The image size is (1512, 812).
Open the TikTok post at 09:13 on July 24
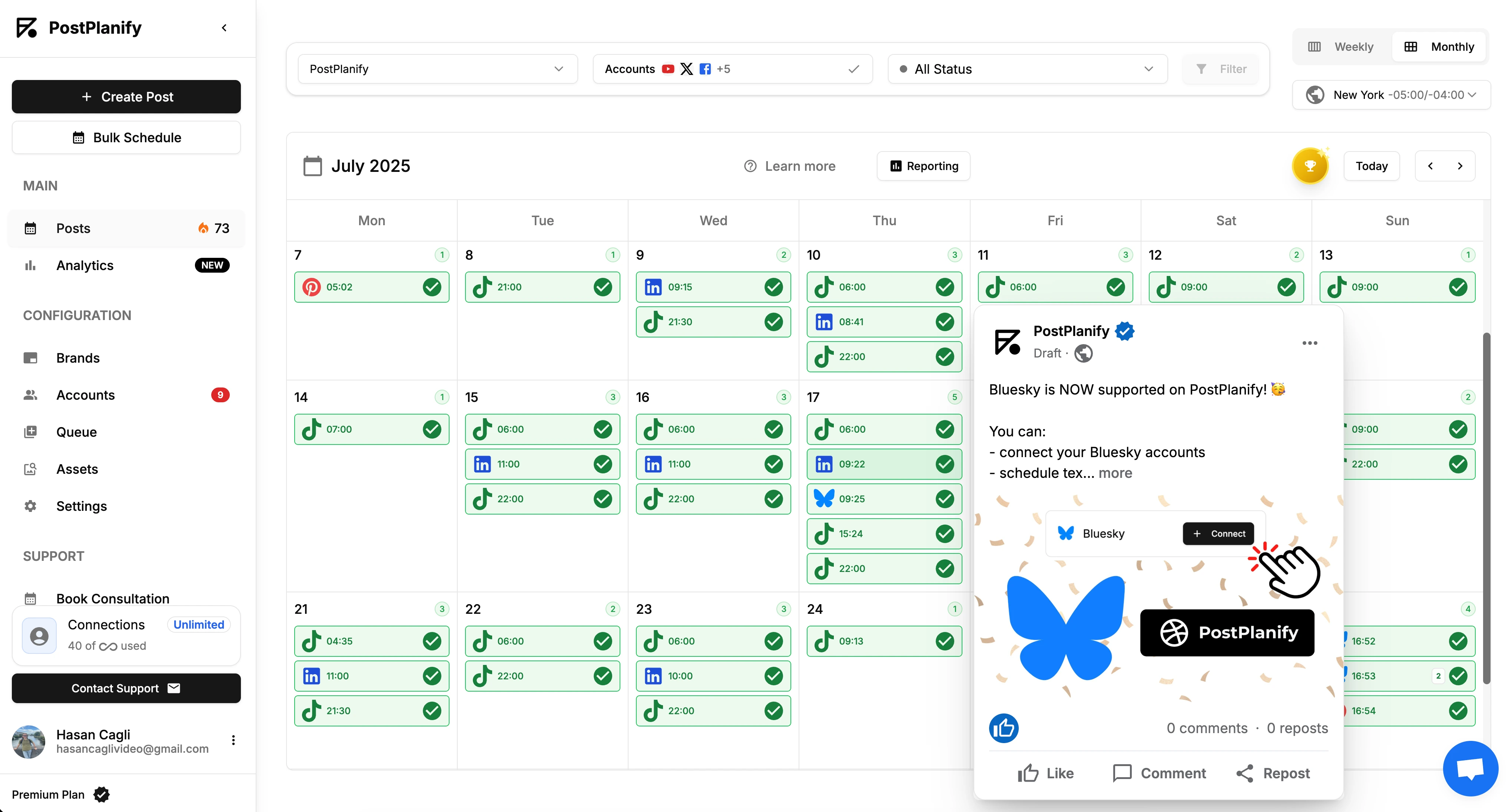tap(884, 641)
